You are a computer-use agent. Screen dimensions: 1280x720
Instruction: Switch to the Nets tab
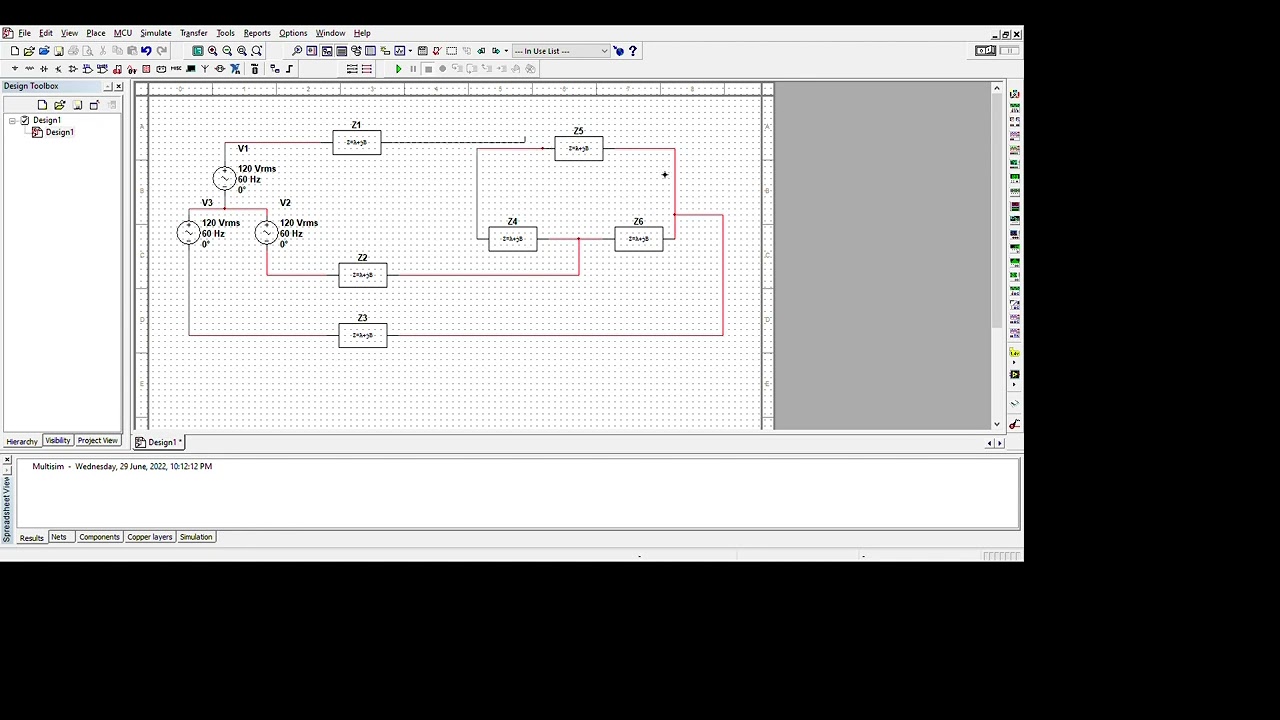(x=59, y=538)
